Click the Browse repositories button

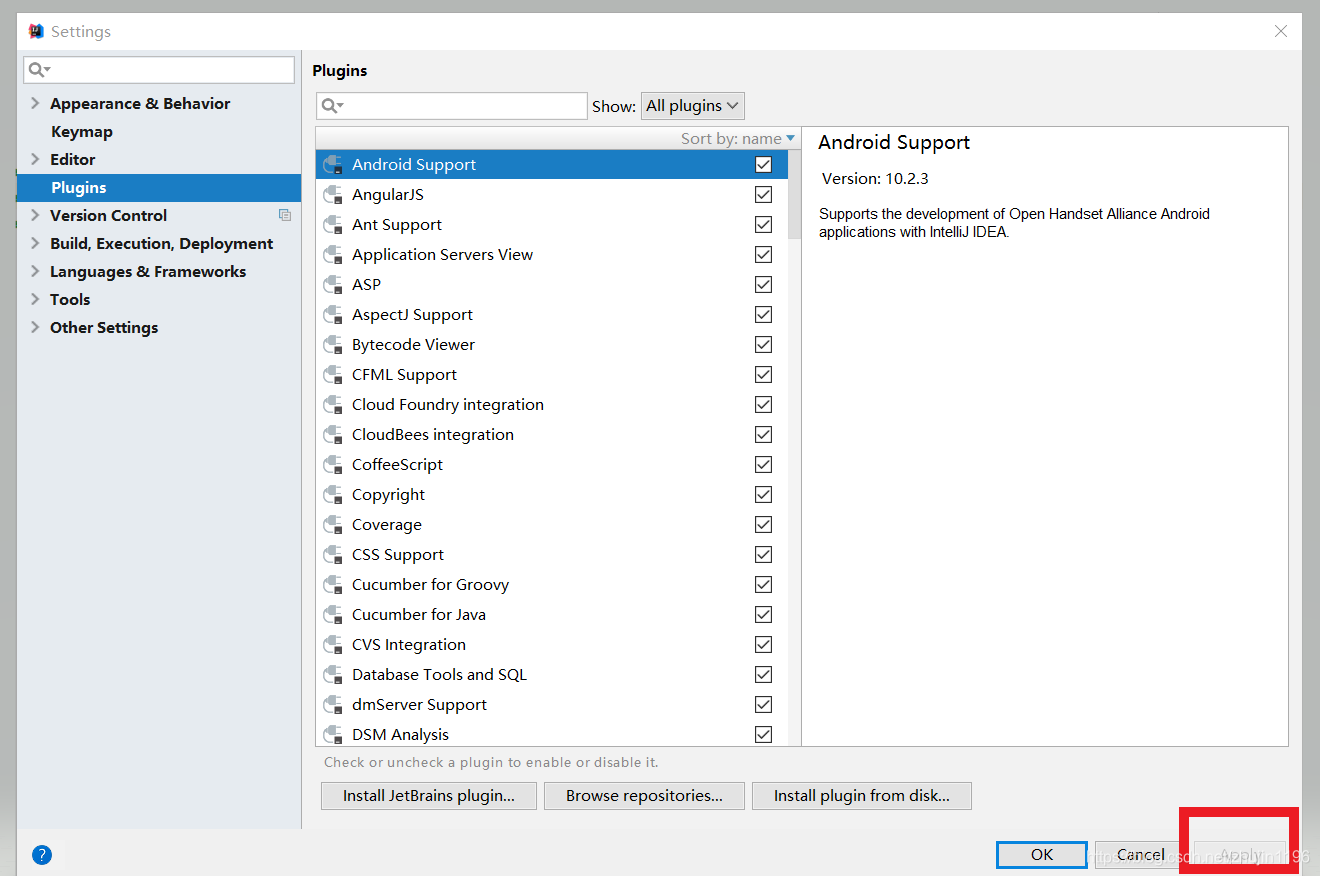pyautogui.click(x=644, y=796)
